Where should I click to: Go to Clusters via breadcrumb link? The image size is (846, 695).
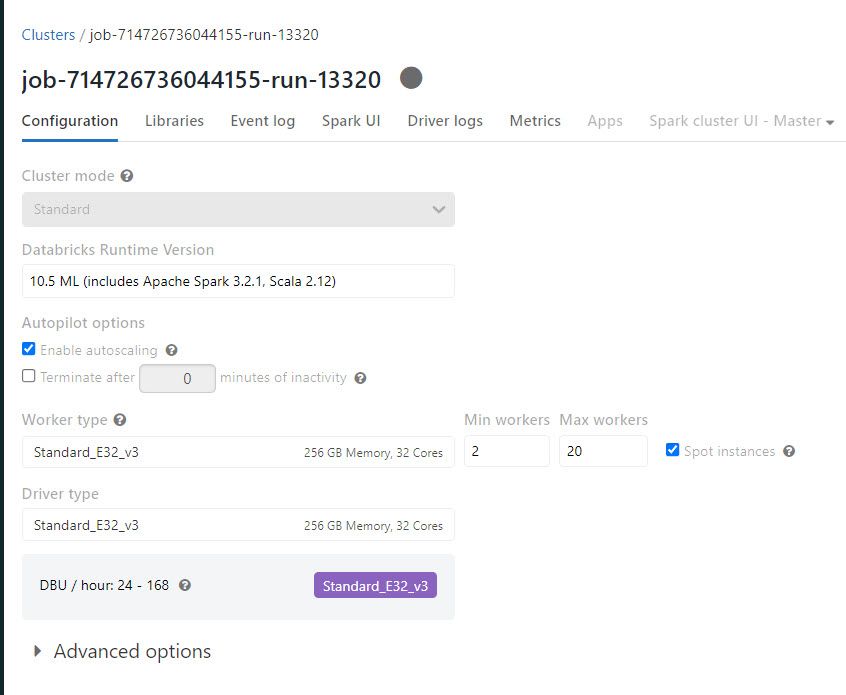coord(48,35)
